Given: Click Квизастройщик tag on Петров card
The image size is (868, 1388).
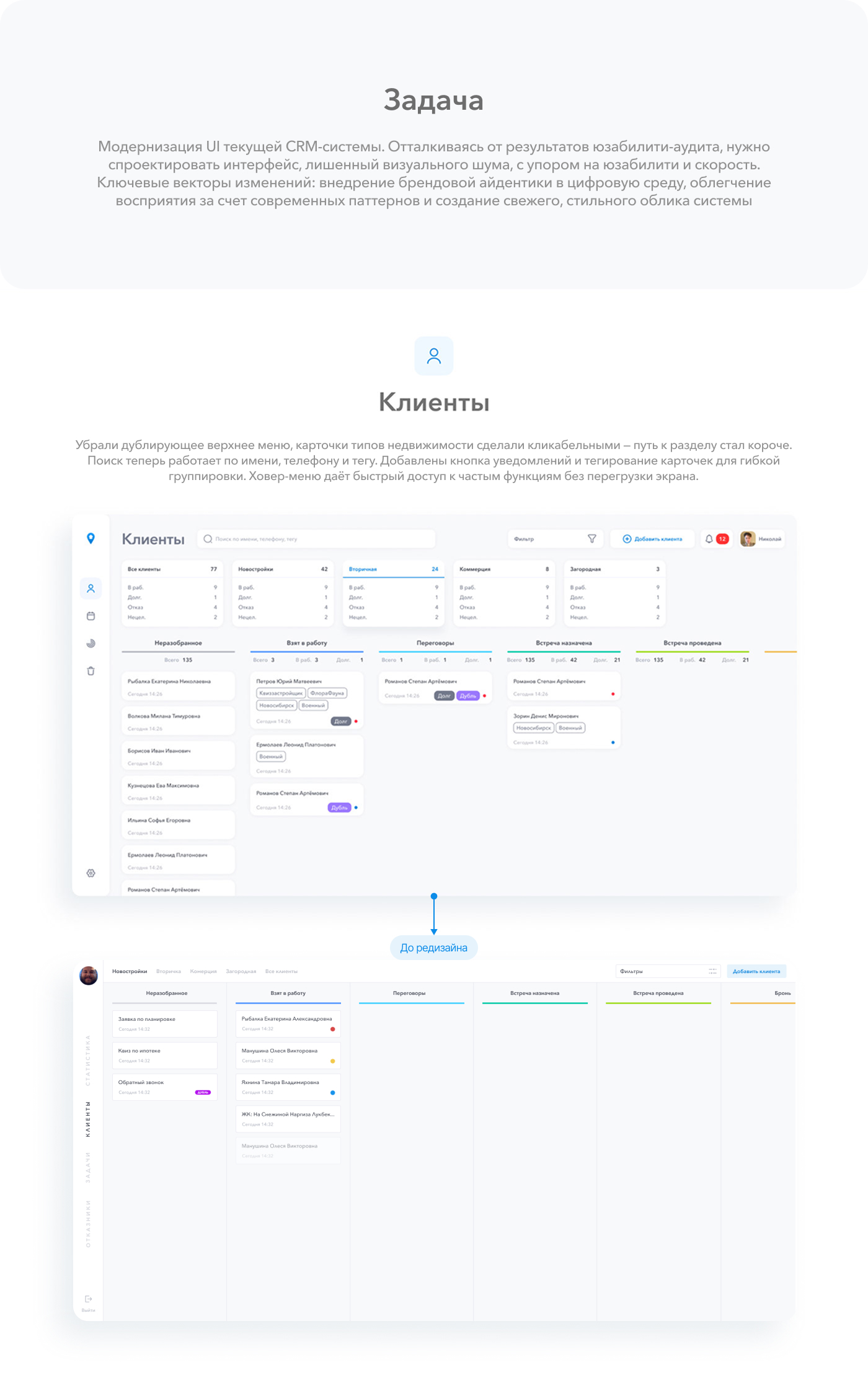Looking at the screenshot, I should [x=281, y=693].
